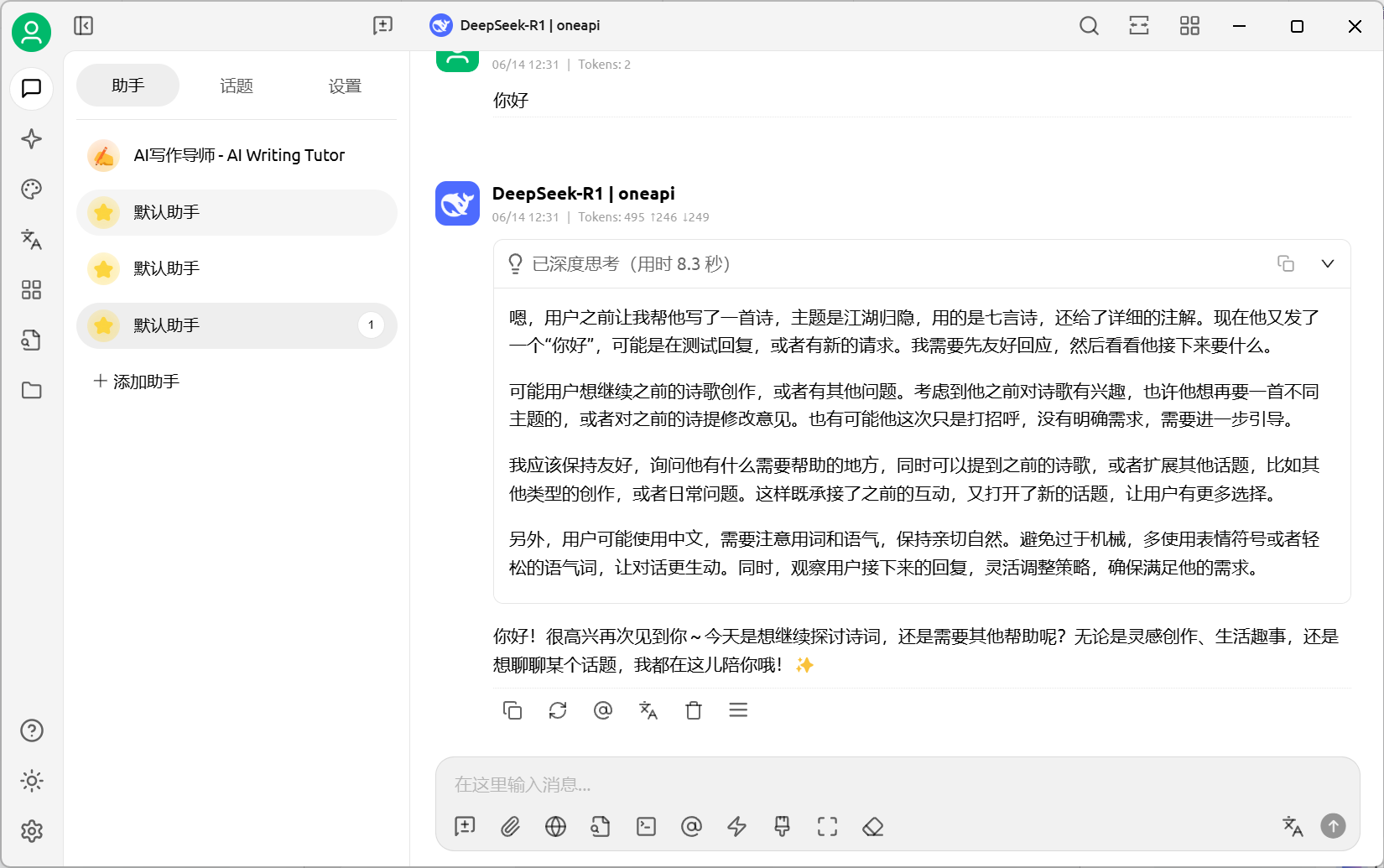Collapse the deep thinking block chevron
Screen dimensions: 1384x868
pos(1328,263)
